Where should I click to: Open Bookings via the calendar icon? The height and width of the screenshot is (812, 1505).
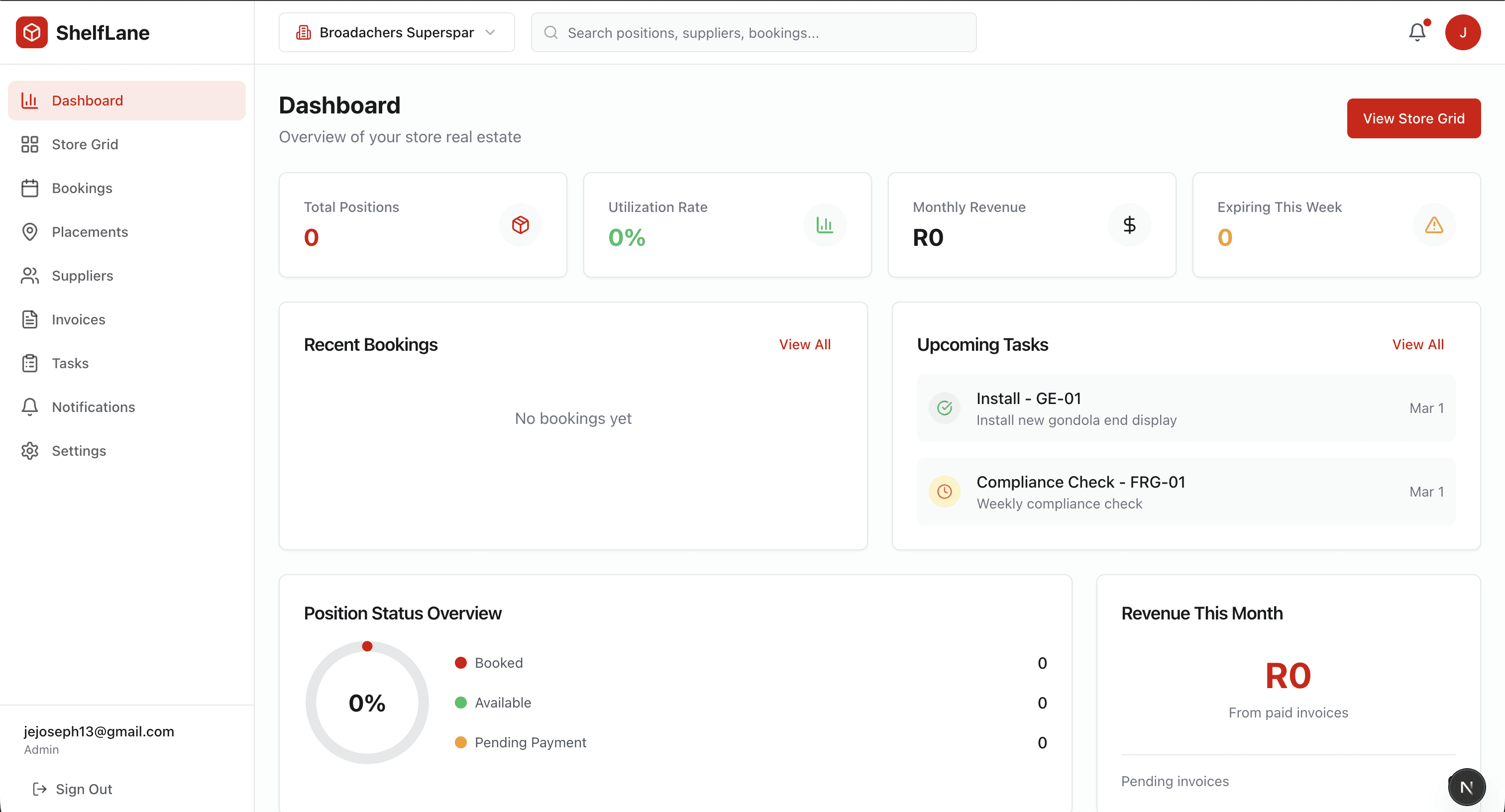coord(30,188)
